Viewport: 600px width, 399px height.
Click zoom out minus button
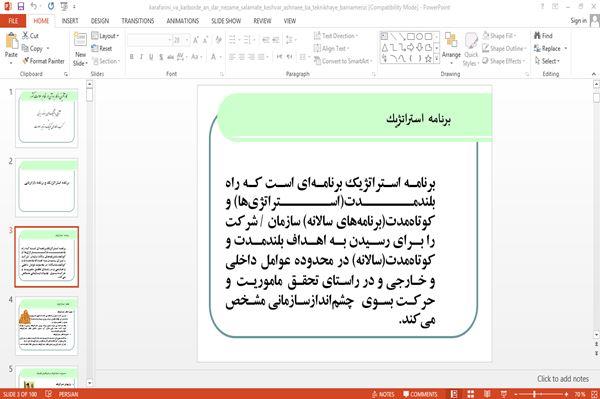(516, 394)
